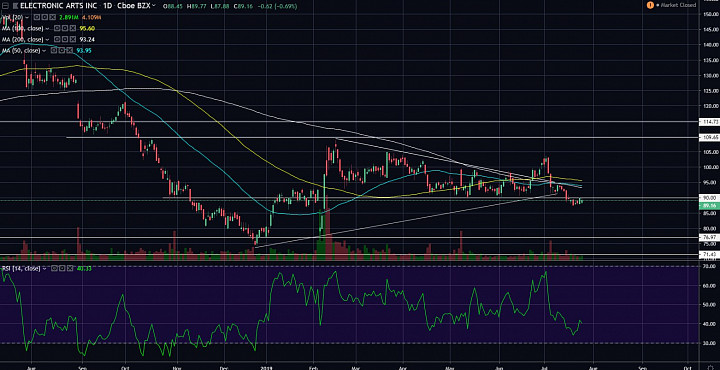This screenshot has width=720, height=370.
Task: Click the 76.97 horizontal line price label
Action: (710, 237)
